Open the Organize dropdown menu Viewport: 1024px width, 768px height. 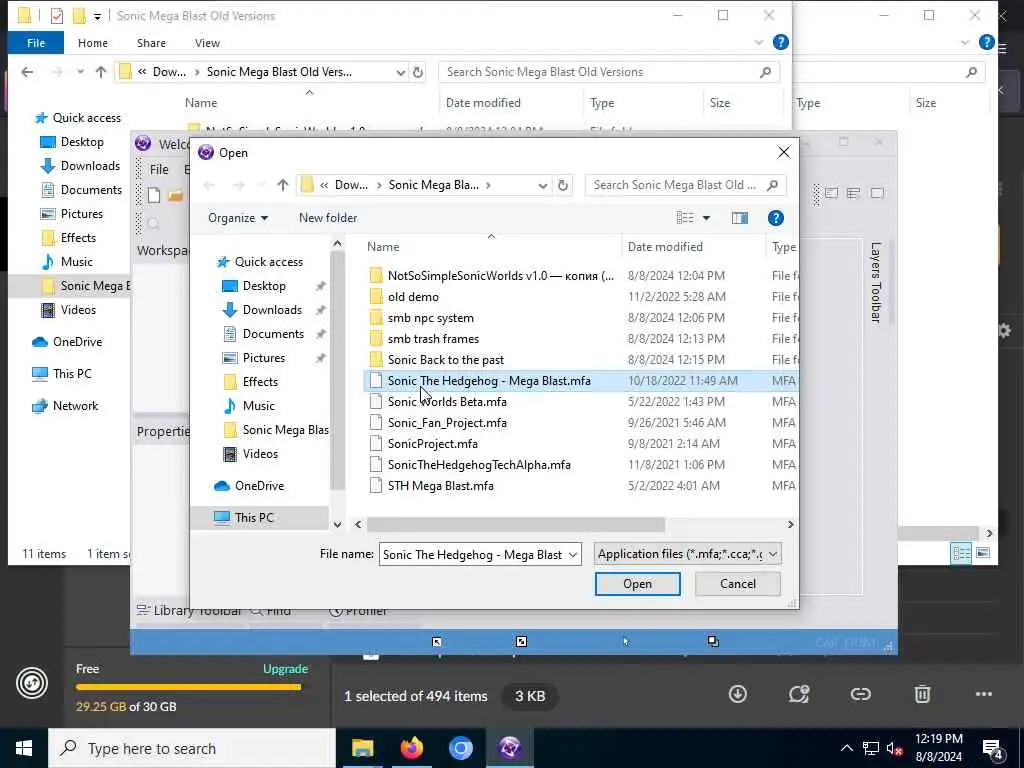[x=238, y=217]
